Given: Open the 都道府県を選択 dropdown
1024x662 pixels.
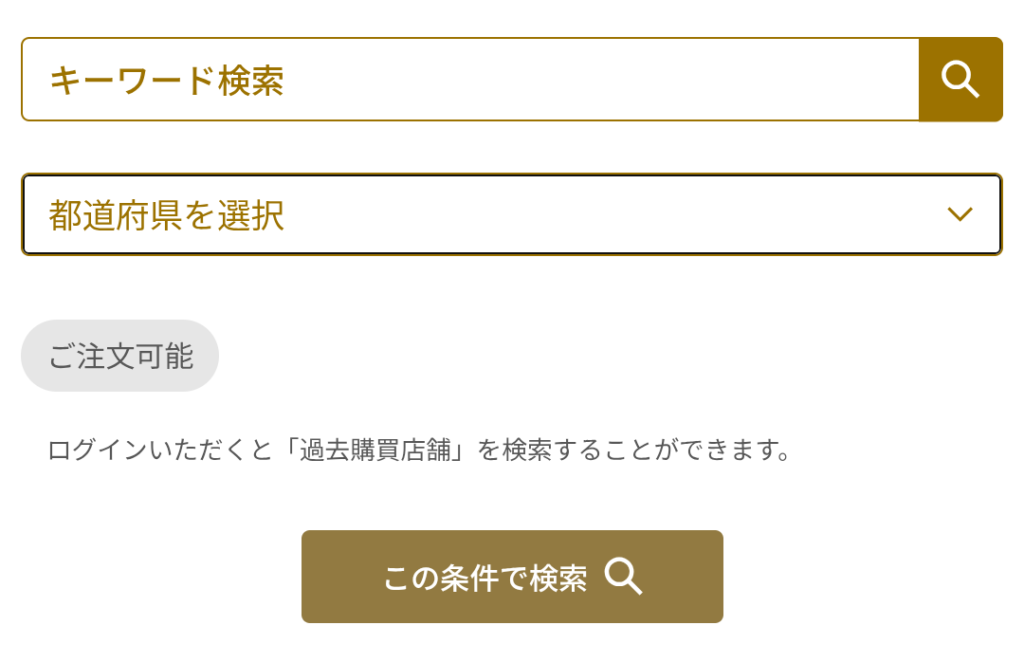Looking at the screenshot, I should coord(511,215).
